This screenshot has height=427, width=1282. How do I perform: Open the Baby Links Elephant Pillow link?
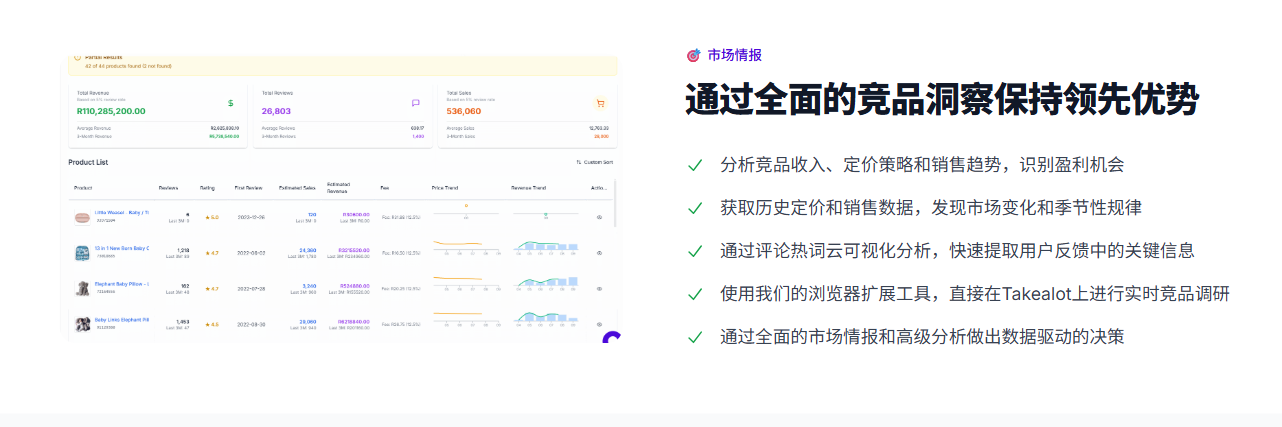121,320
